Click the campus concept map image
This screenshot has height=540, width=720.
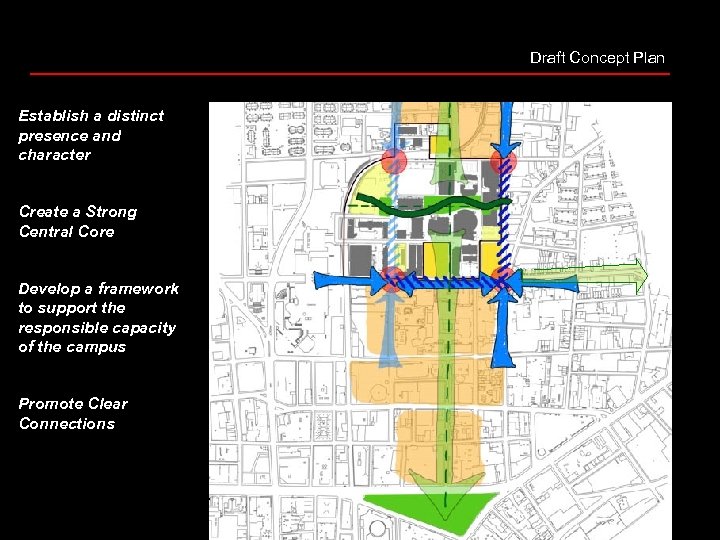tap(440, 321)
